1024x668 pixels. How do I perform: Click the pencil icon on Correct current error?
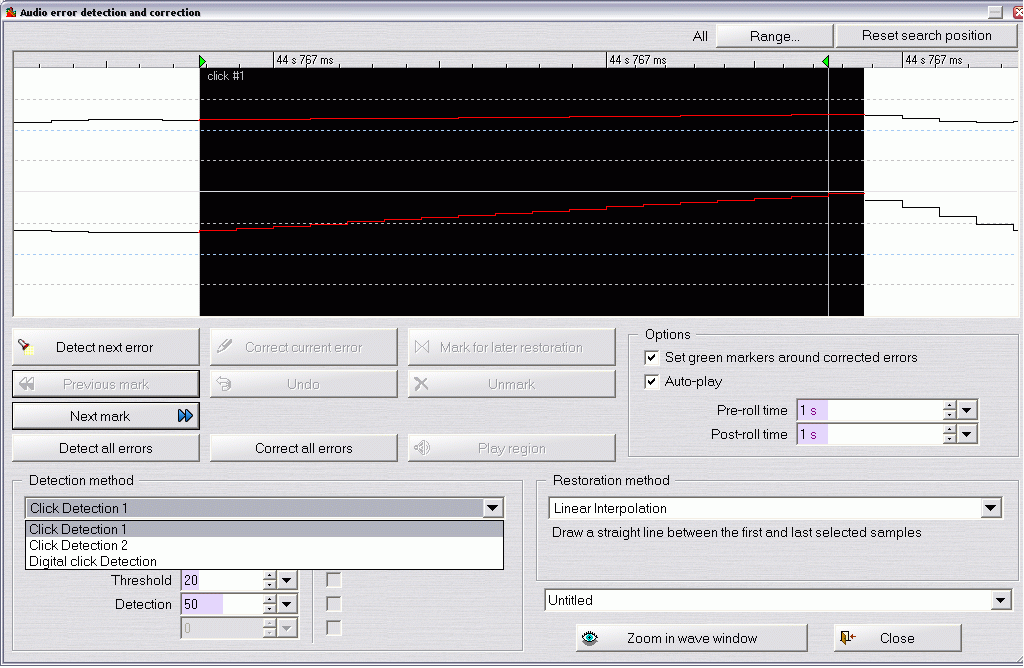click(x=225, y=346)
